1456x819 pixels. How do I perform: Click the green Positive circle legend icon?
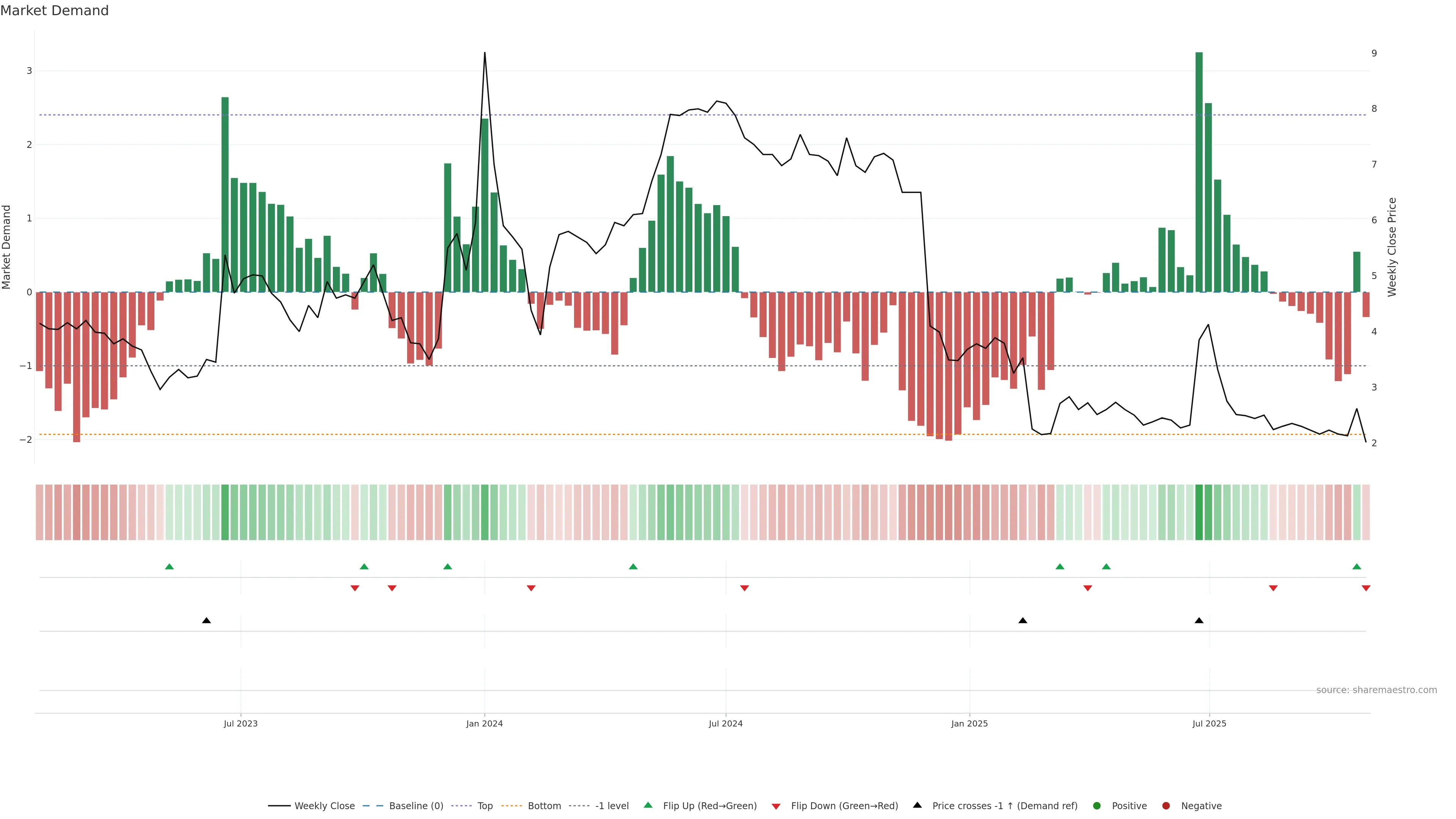pyautogui.click(x=1097, y=806)
